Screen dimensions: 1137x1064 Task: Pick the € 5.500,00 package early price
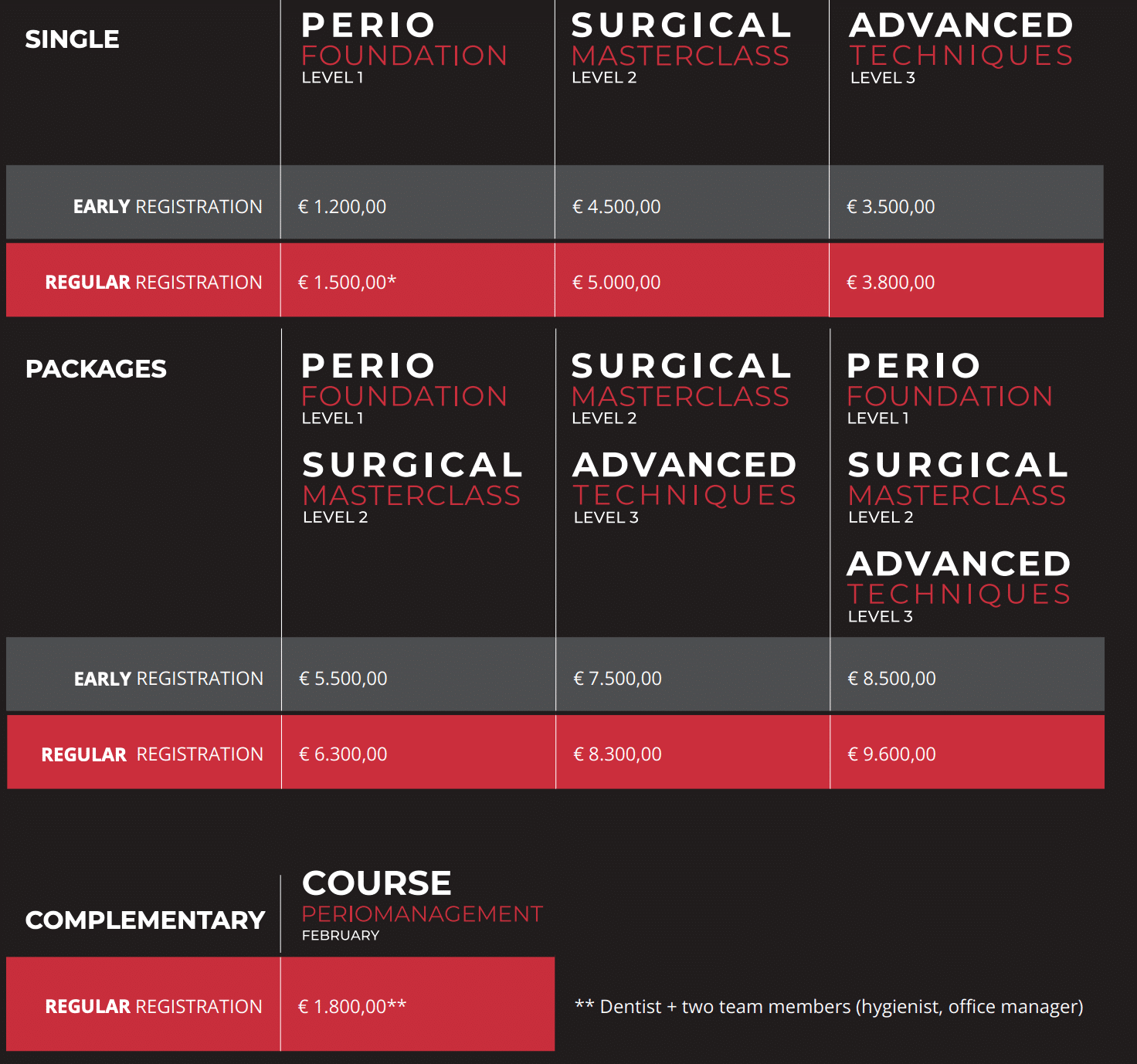click(x=343, y=679)
